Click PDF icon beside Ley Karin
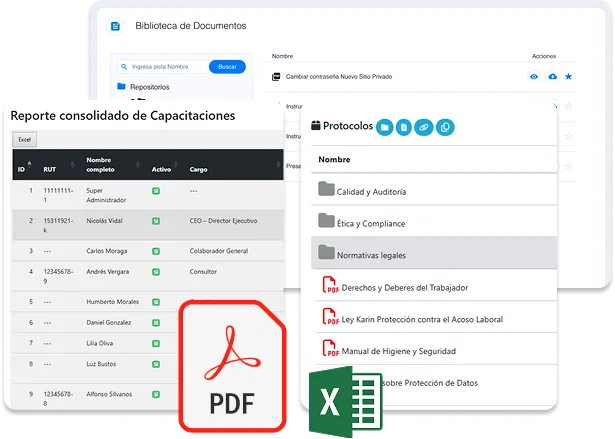 pyautogui.click(x=330, y=316)
